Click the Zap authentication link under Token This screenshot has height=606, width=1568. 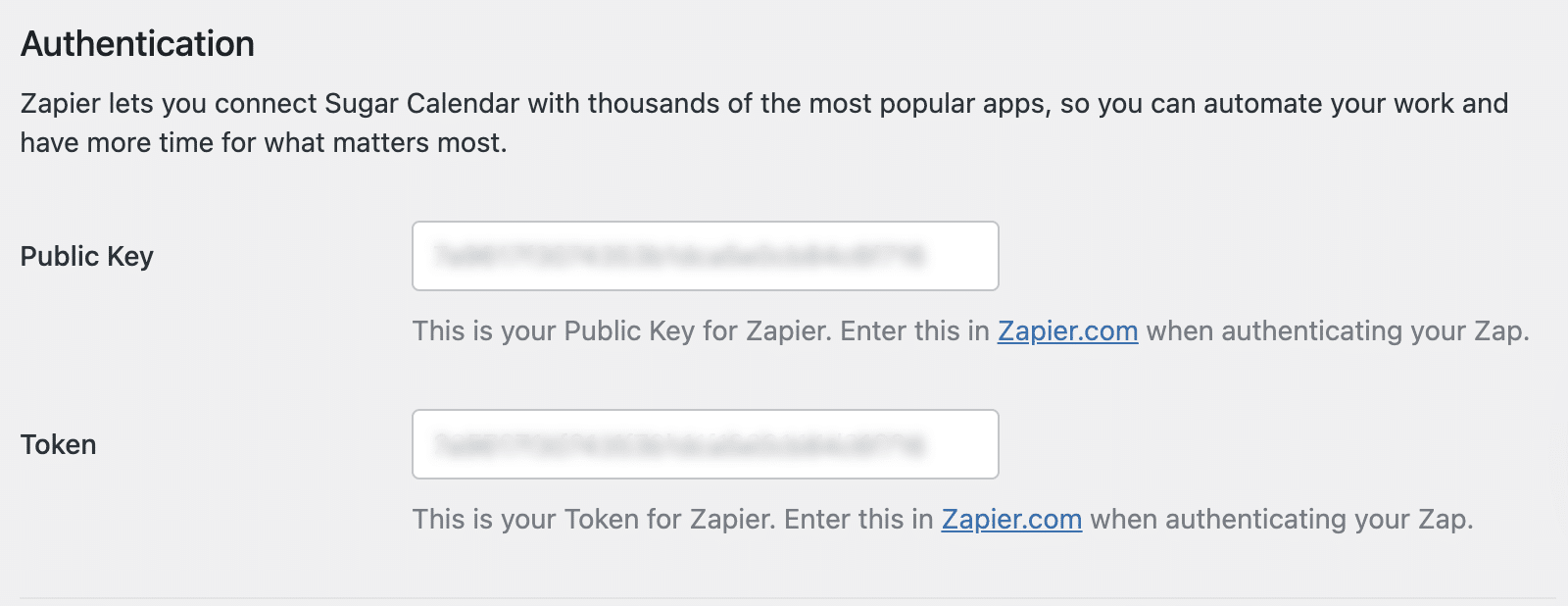pos(1010,520)
